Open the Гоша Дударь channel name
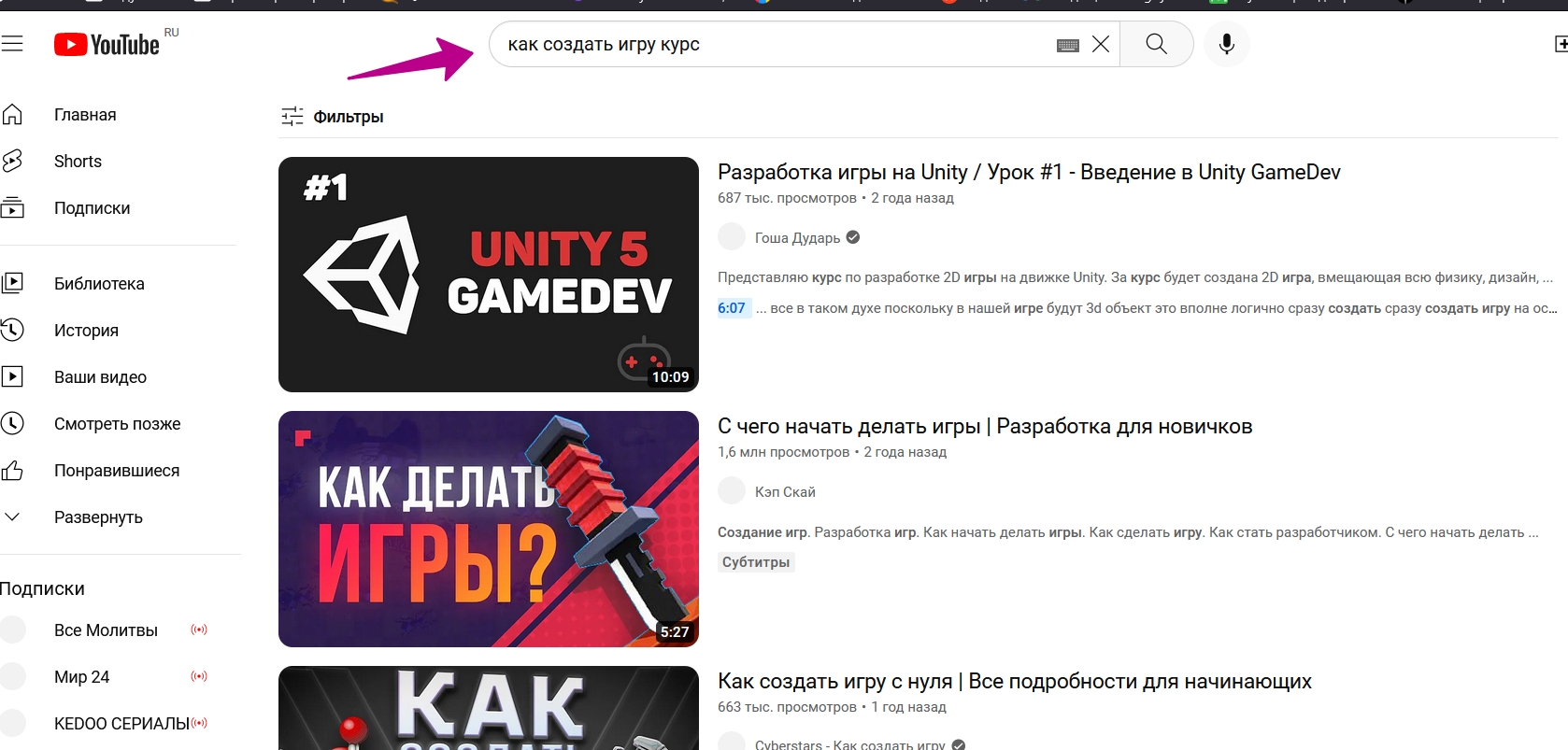The image size is (1568, 750). 798,237
